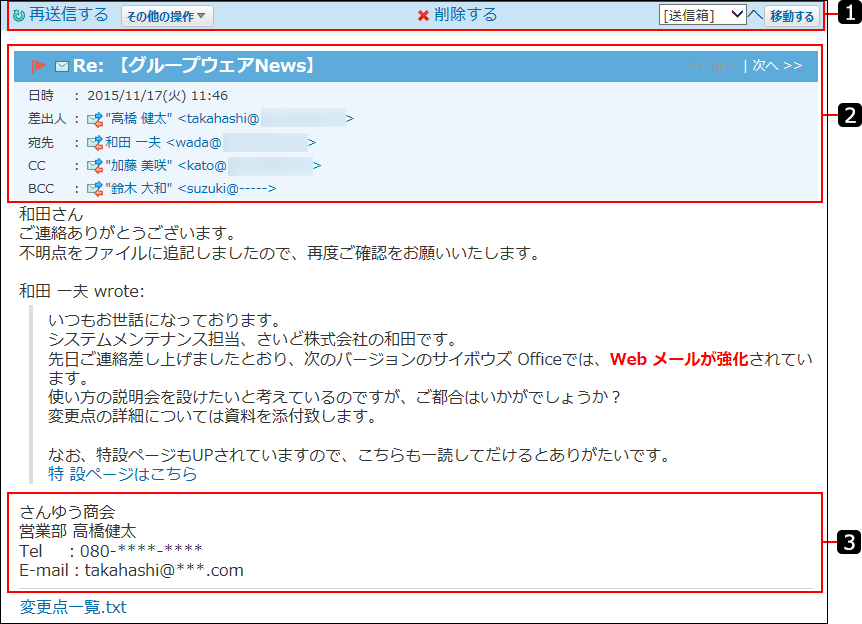Viewport: 862px width, 624px height.
Task: Click the address-book icon next to 鈴木 大和
Action: tap(95, 189)
